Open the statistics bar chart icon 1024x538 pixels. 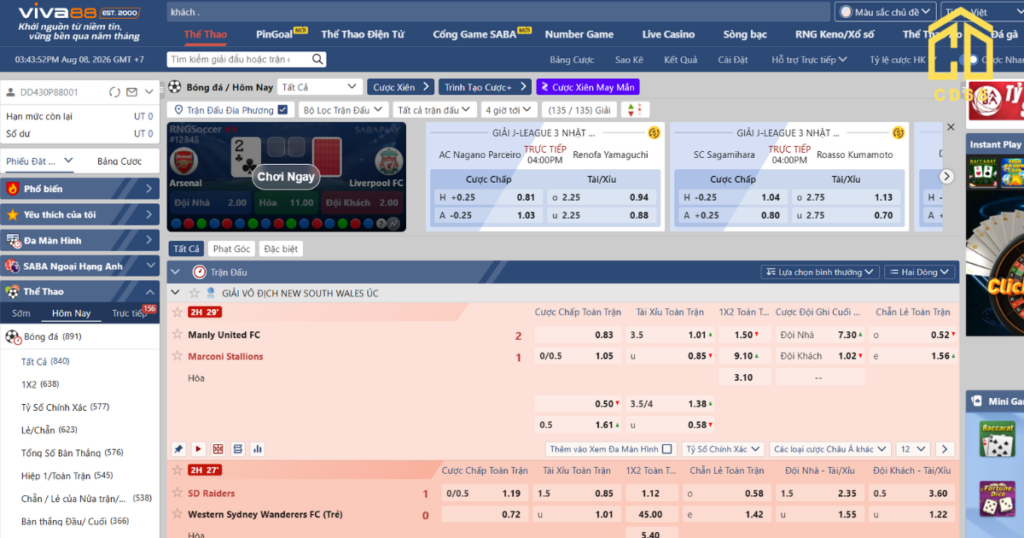(x=257, y=449)
